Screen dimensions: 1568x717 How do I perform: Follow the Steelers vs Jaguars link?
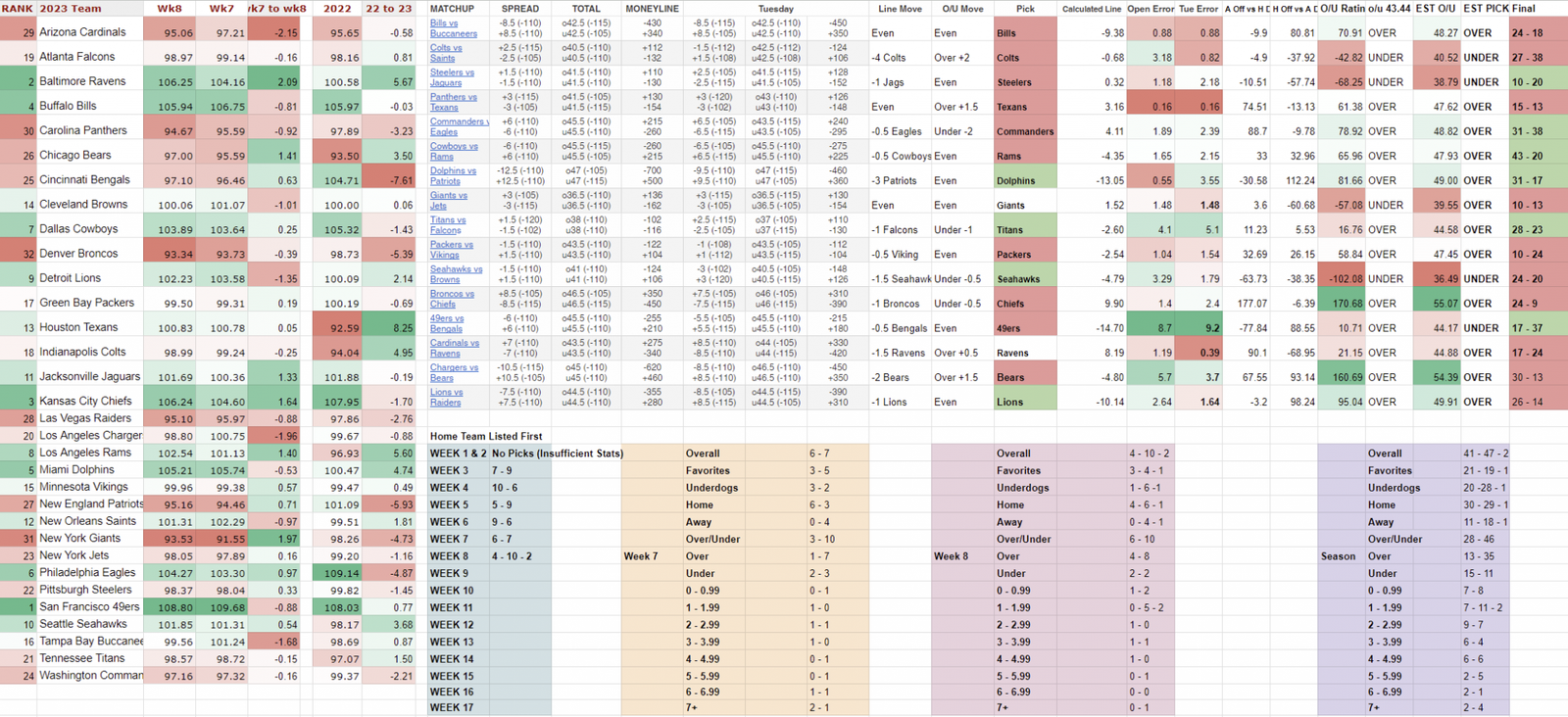point(452,77)
